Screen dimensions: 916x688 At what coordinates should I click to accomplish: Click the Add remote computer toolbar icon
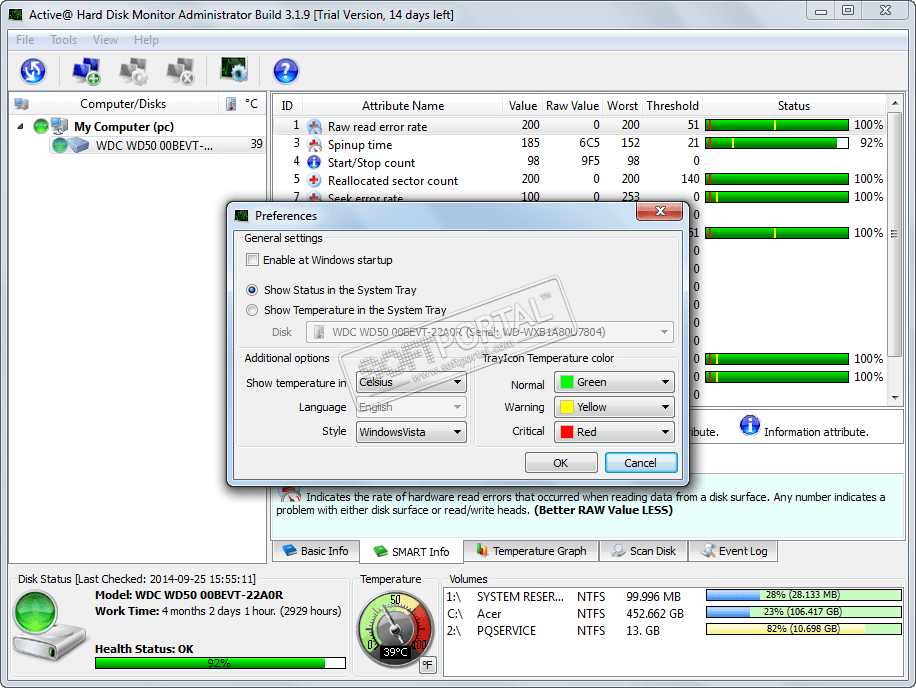pos(86,71)
